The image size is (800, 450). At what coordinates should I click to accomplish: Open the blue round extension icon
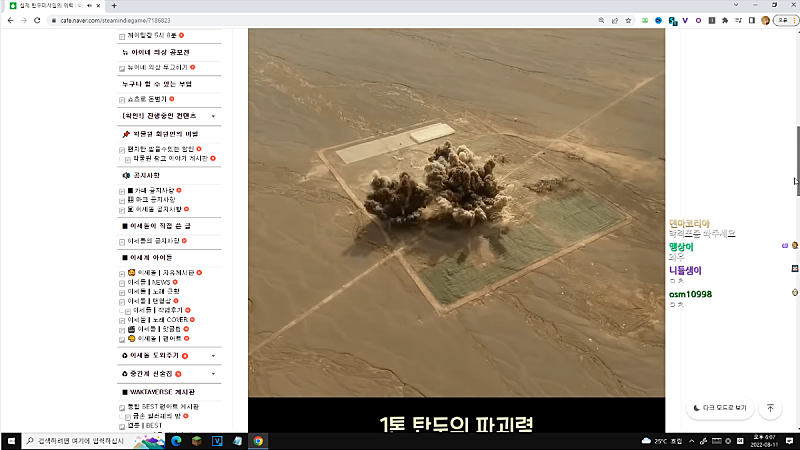659,20
